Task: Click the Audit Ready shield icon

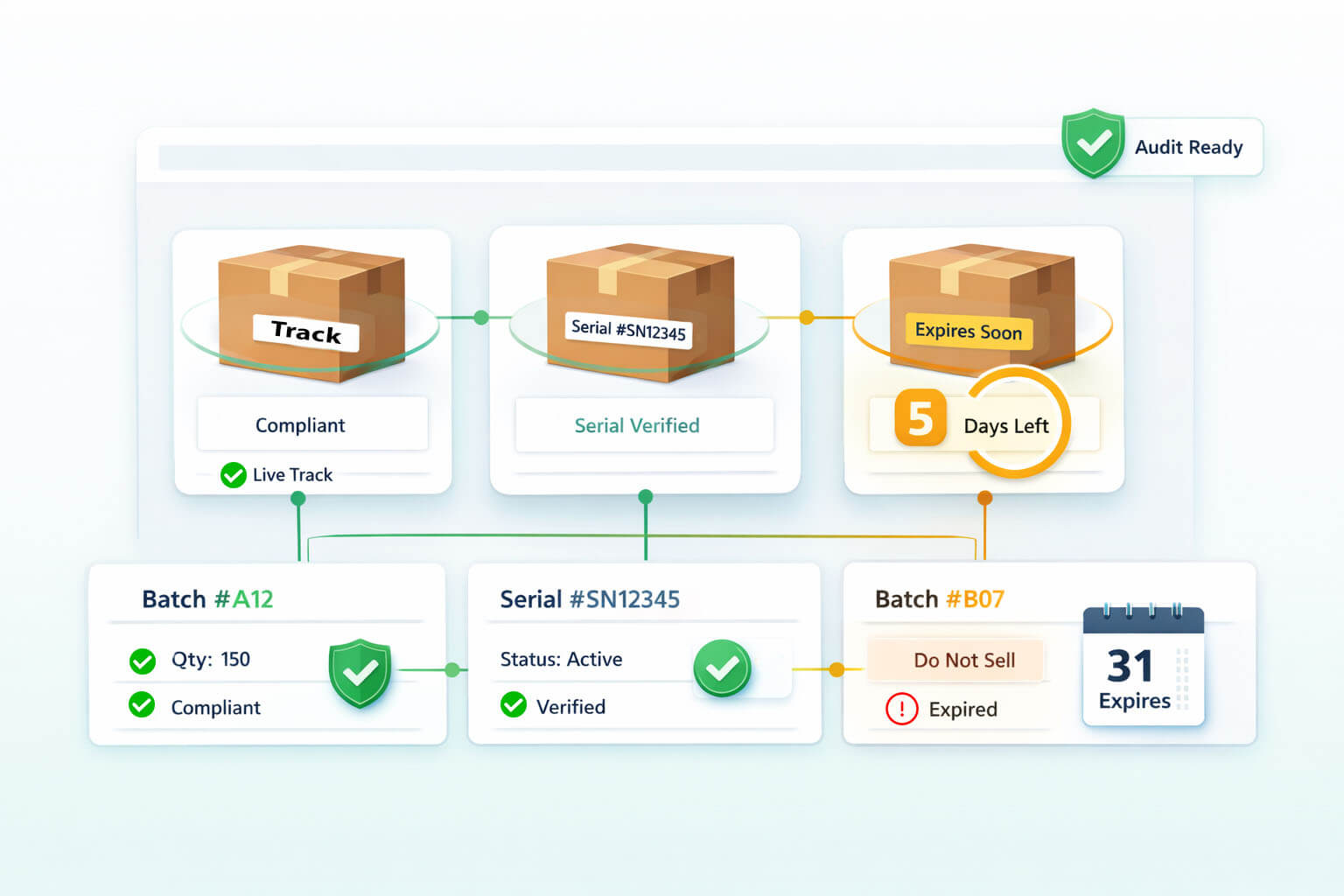Action: pyautogui.click(x=1093, y=143)
